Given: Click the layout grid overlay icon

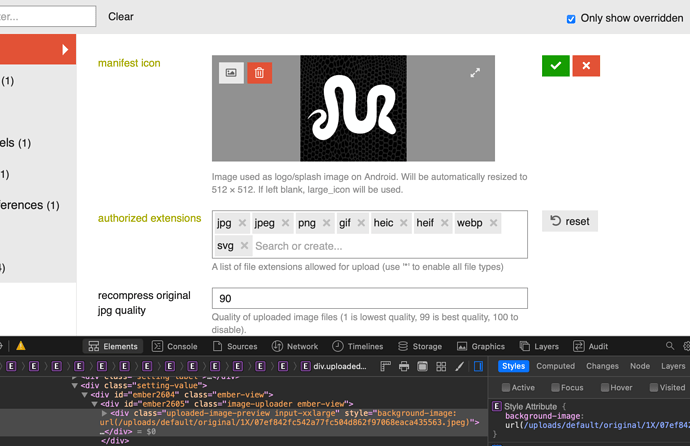Looking at the screenshot, I should tap(441, 366).
